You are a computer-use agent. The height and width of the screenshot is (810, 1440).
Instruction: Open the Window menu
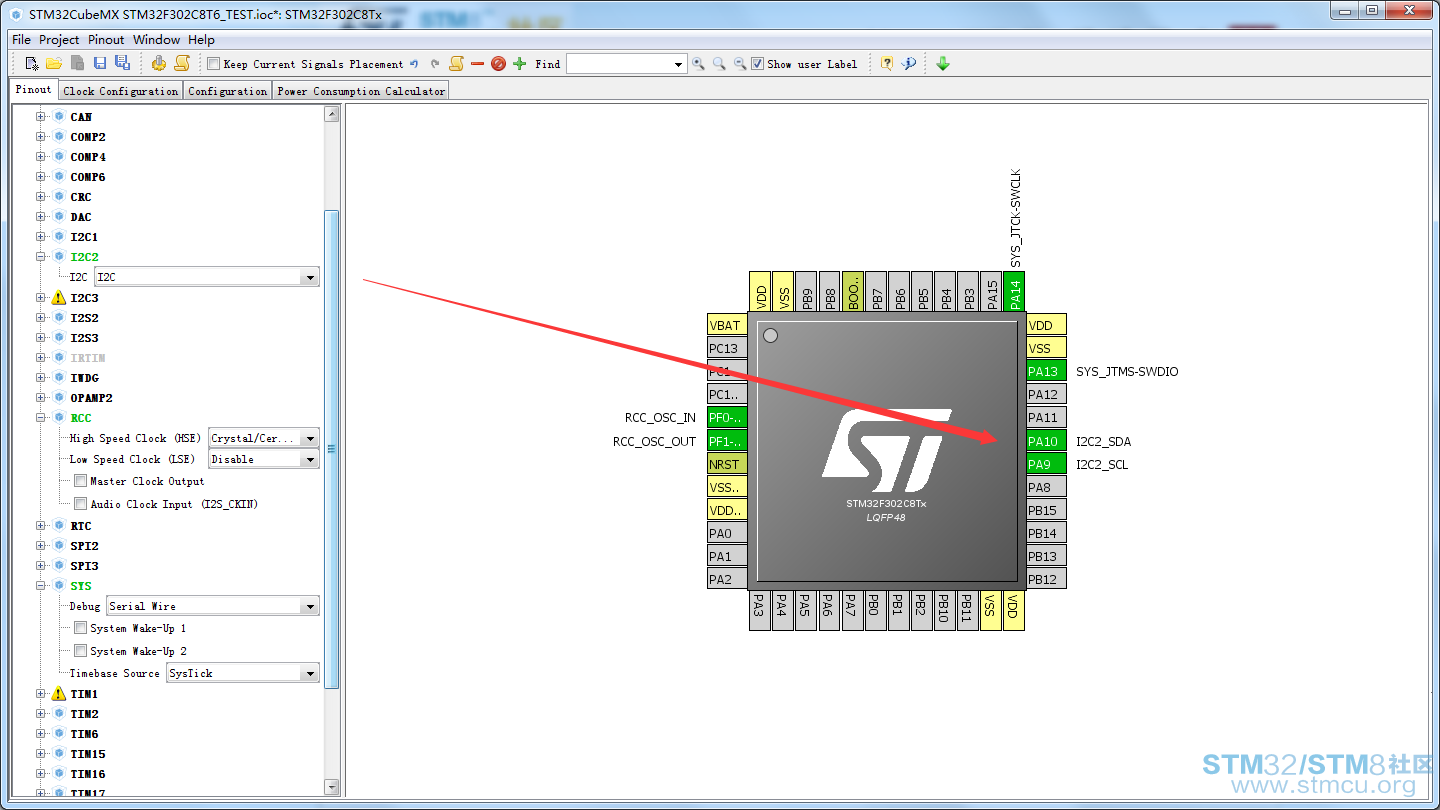click(156, 40)
